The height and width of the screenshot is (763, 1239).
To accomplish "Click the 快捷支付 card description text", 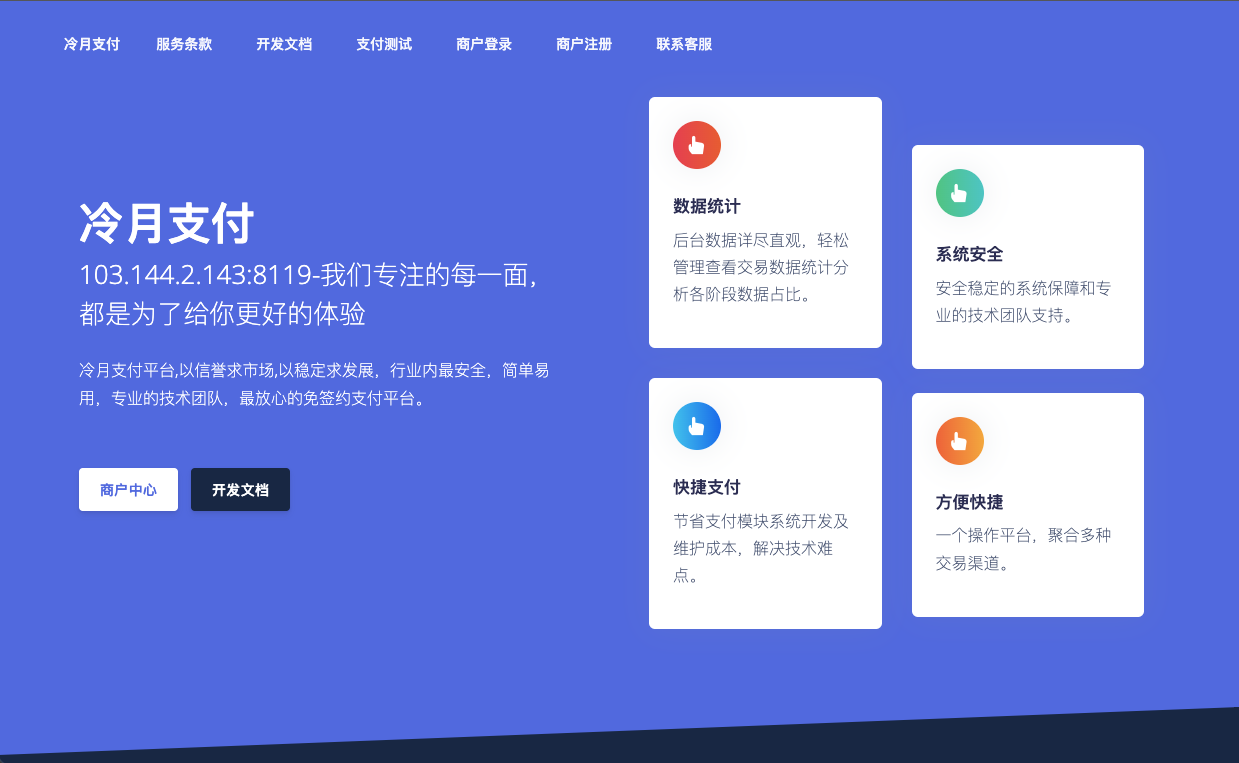I will [x=761, y=548].
